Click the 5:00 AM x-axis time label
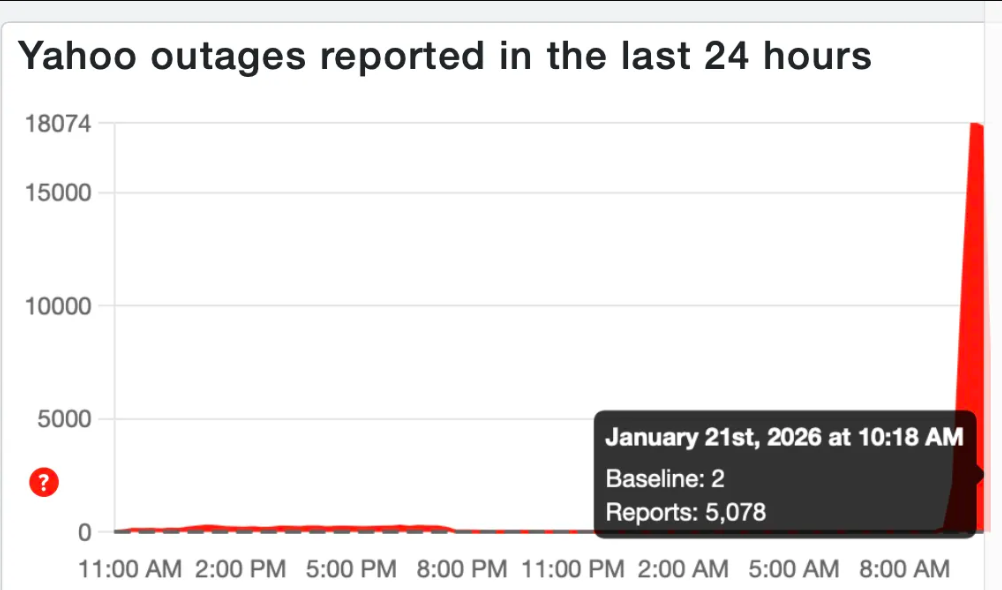Image resolution: width=1002 pixels, height=590 pixels. point(794,570)
